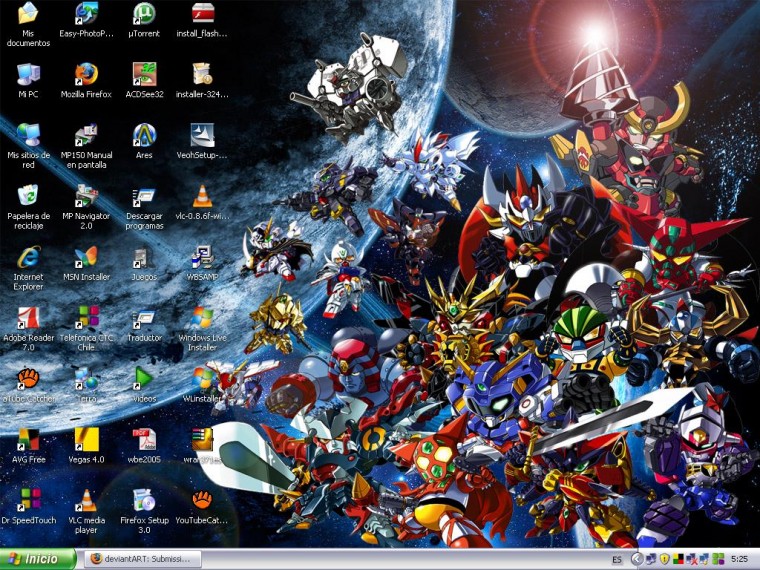Screen dimensions: 760x570
Task: Click the yellow security shield tray icon
Action: (665, 559)
